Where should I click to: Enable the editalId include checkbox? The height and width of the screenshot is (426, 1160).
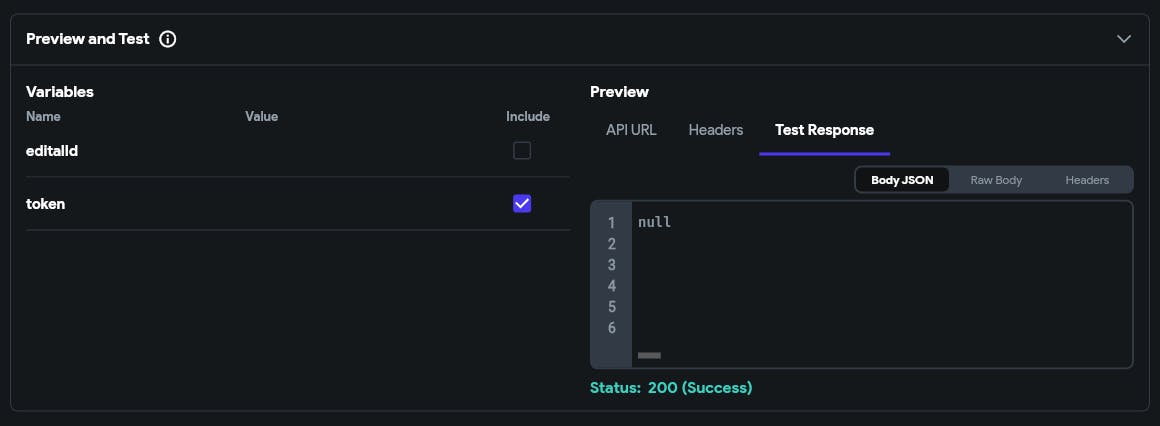[522, 151]
